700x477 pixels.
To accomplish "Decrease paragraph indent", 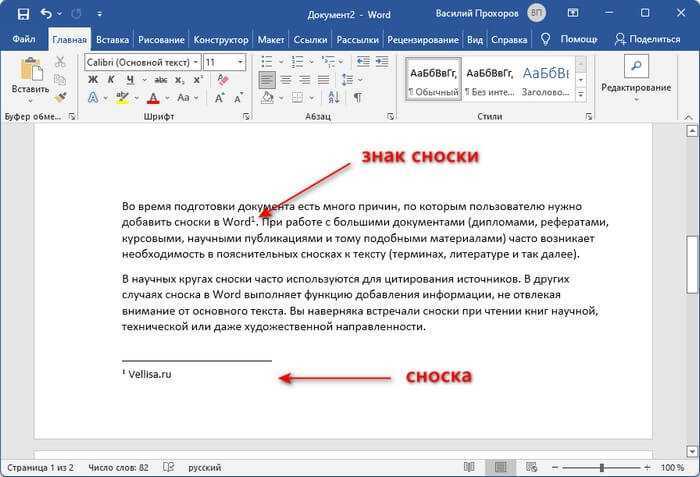I will pos(363,62).
